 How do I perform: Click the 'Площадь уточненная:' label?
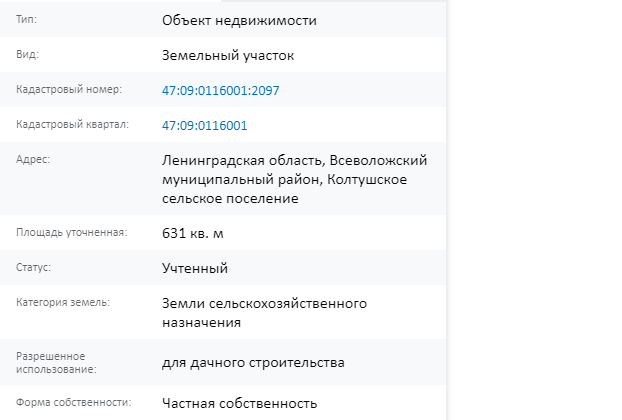[x=72, y=232]
